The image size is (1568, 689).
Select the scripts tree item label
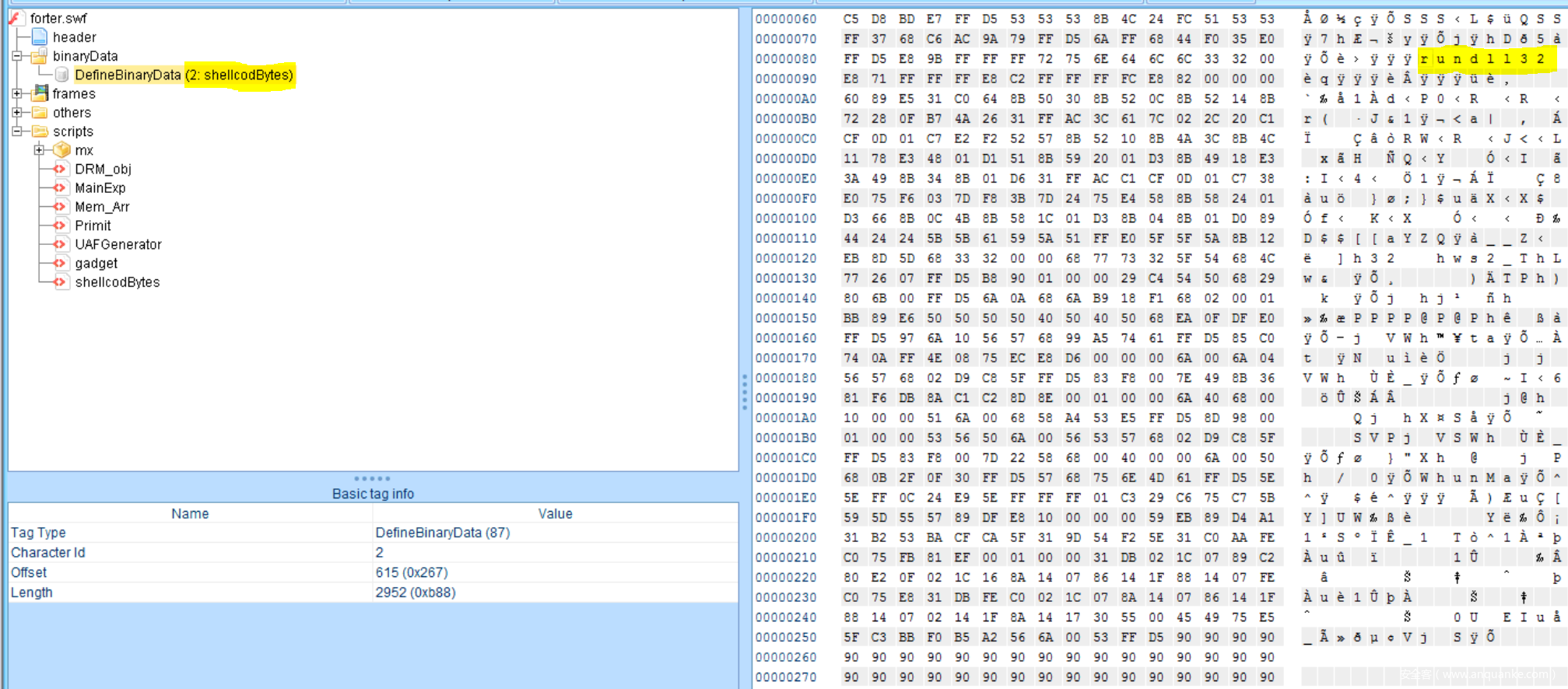[73, 131]
